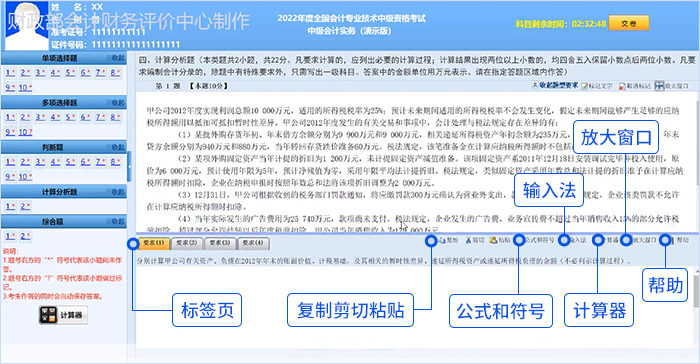This screenshot has width=700, height=364.
Task: Switch to the 要求(2) tab
Action: pyautogui.click(x=187, y=243)
